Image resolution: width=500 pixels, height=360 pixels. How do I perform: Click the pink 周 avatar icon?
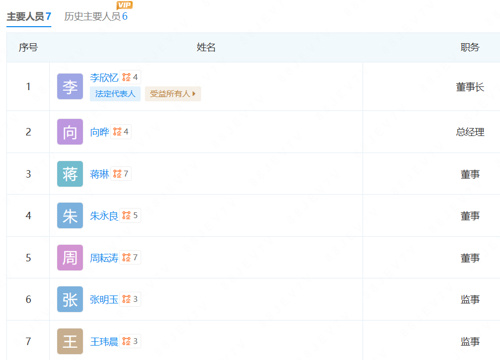click(70, 257)
